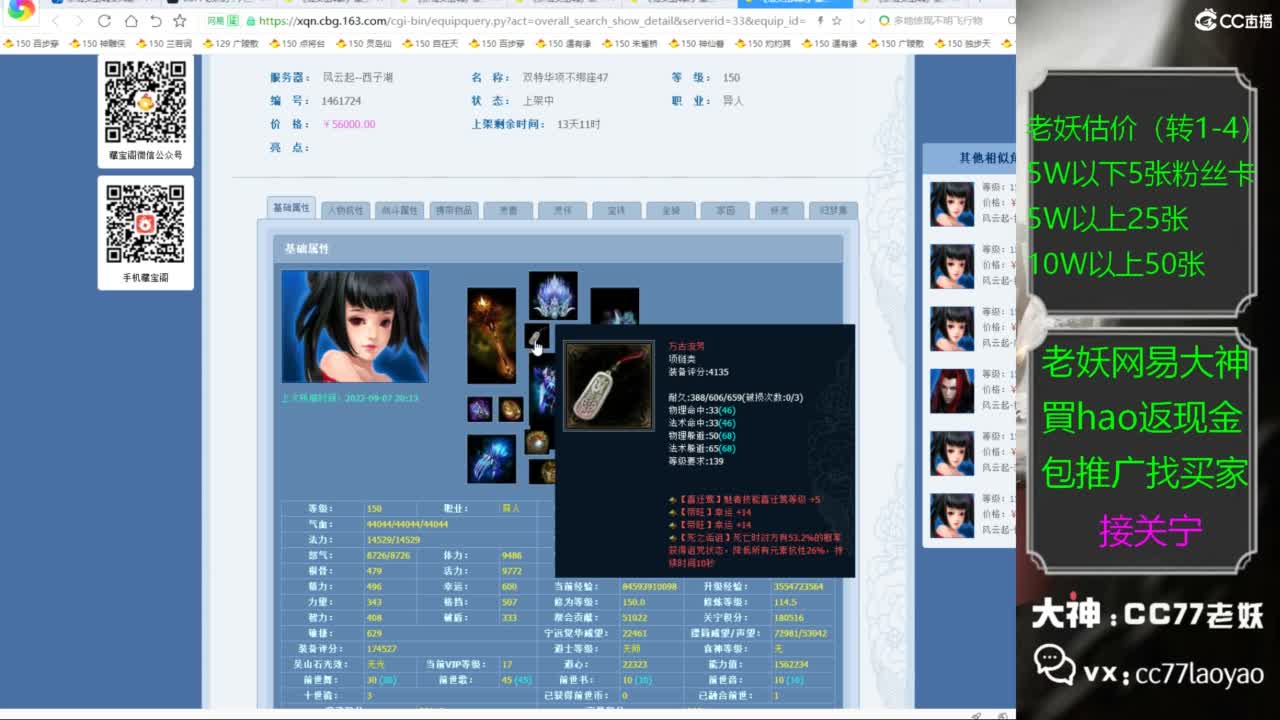Bookmark this page using the address bar star
The width and height of the screenshot is (1280, 720).
tap(837, 20)
